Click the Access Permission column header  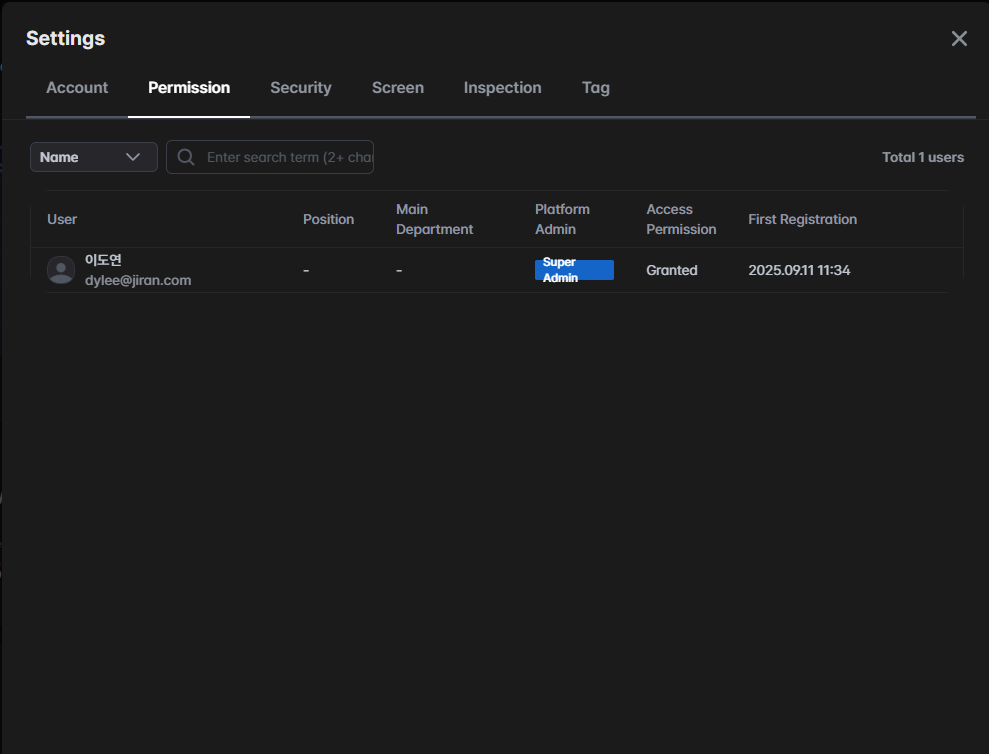[681, 219]
